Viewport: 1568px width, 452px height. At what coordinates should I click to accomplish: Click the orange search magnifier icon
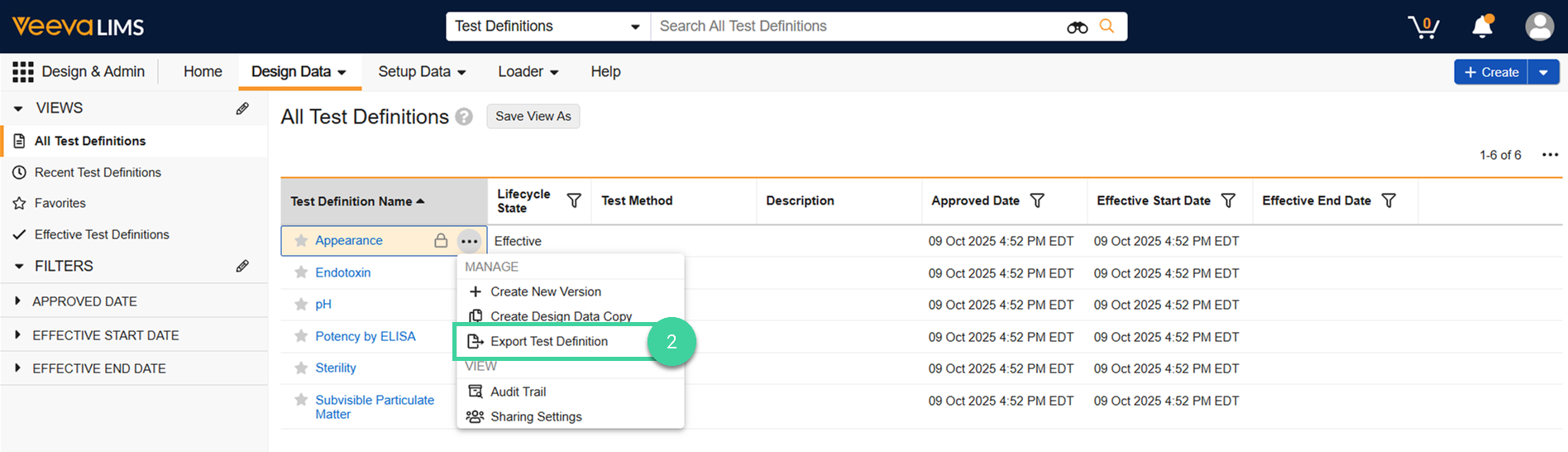pos(1107,26)
